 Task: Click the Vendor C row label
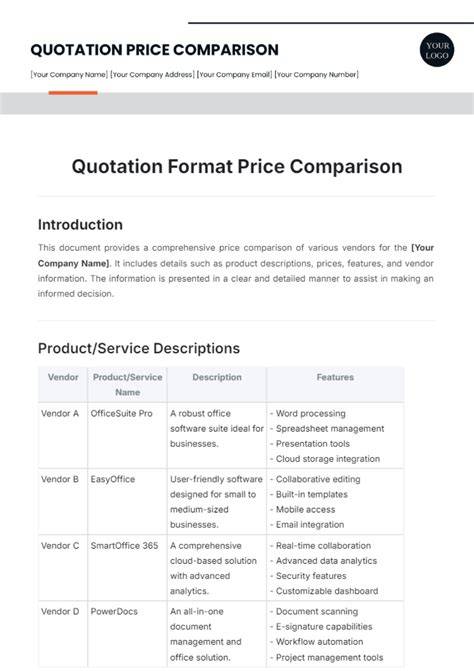[x=60, y=546]
